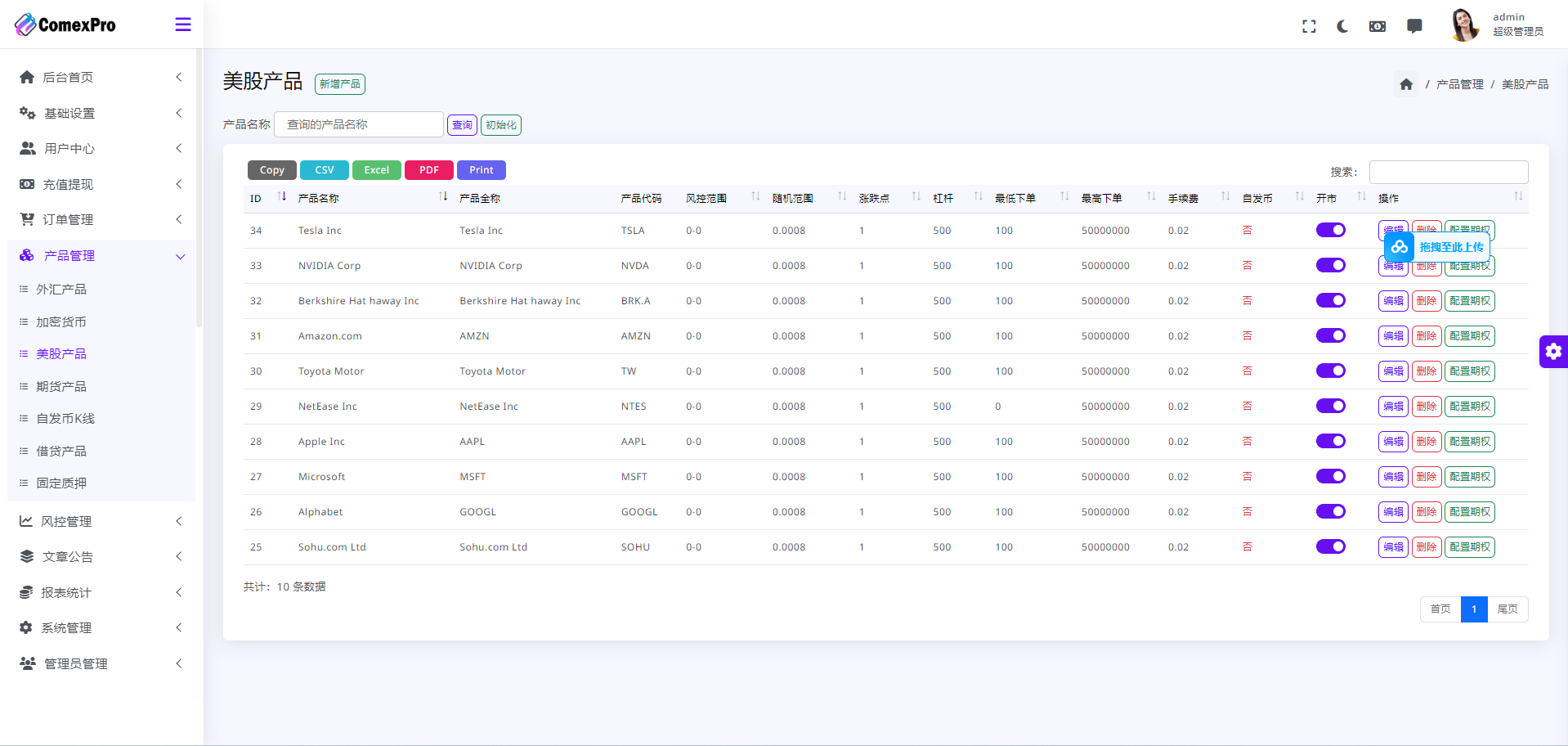1568x746 pixels.
Task: Click 删除 for Microsoft row
Action: point(1427,476)
